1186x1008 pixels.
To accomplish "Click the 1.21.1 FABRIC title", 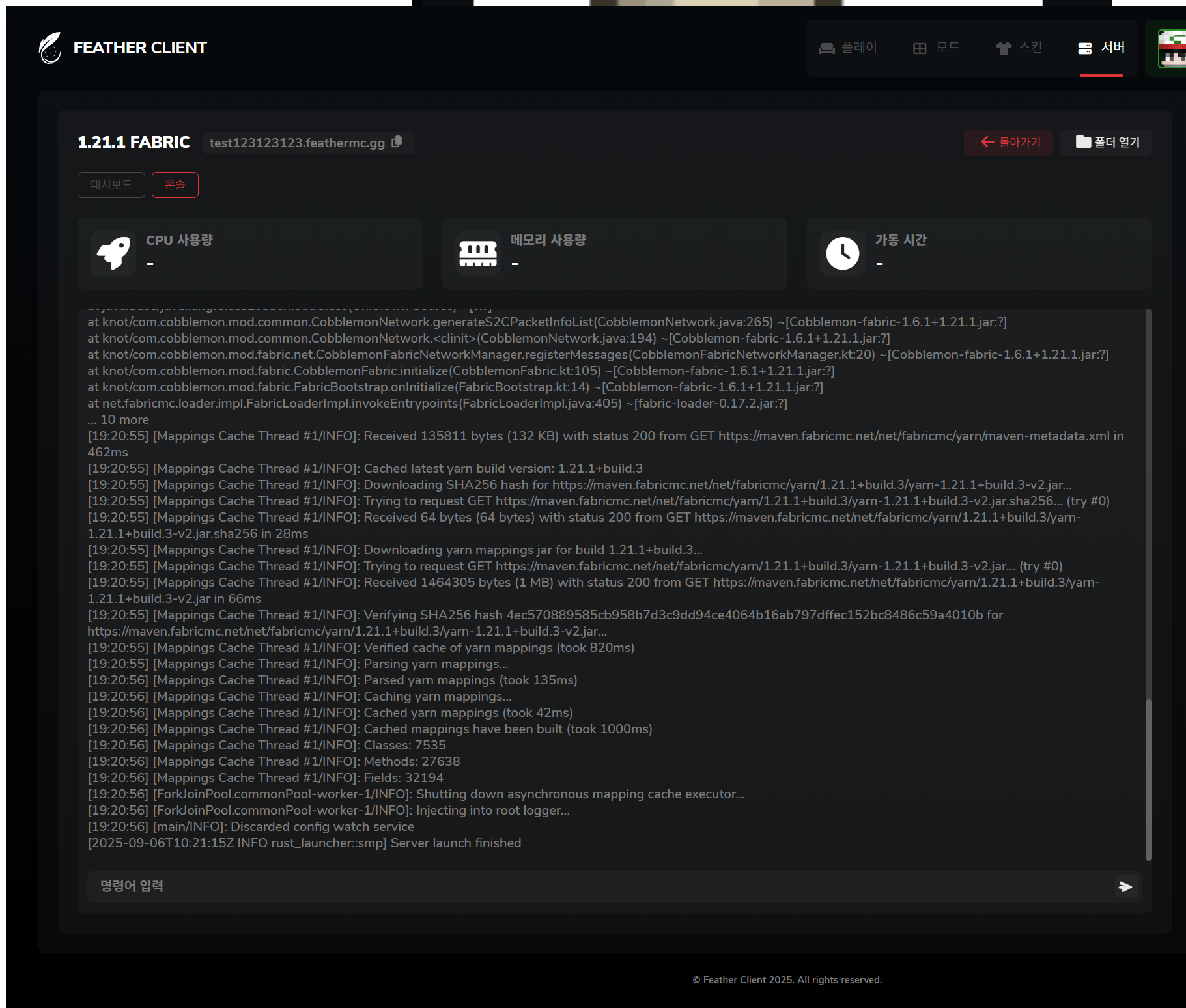I will click(134, 142).
